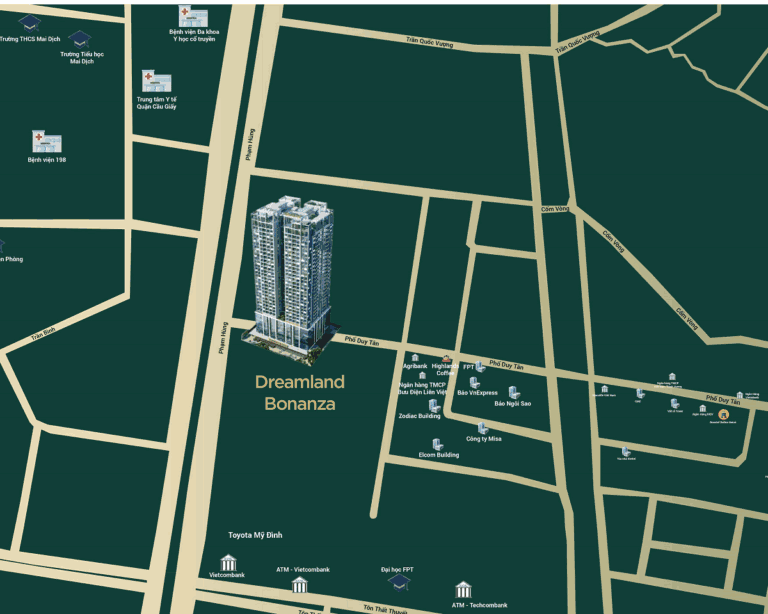Select the orange circular marker on Phố Duy Tân
The height and width of the screenshot is (614, 768).
click(x=724, y=413)
